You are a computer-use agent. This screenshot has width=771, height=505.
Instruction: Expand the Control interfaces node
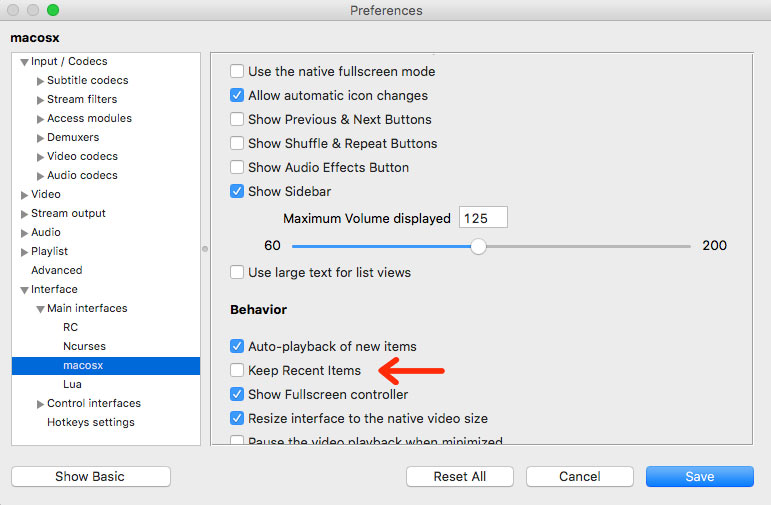coord(40,404)
